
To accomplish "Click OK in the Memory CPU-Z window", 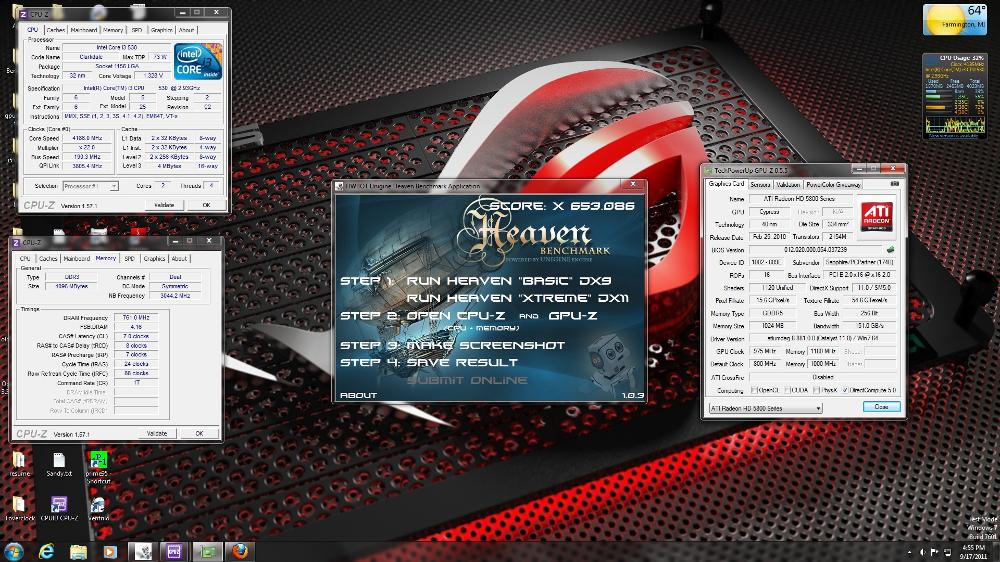I will [x=199, y=433].
